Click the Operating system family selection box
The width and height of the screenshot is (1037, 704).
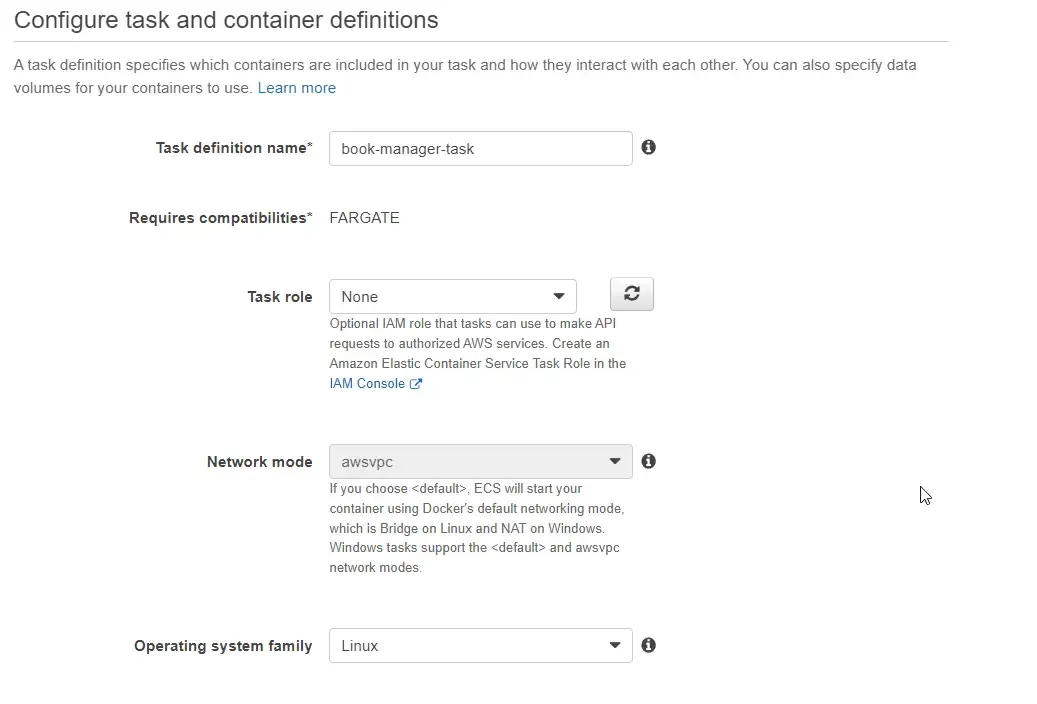point(480,645)
